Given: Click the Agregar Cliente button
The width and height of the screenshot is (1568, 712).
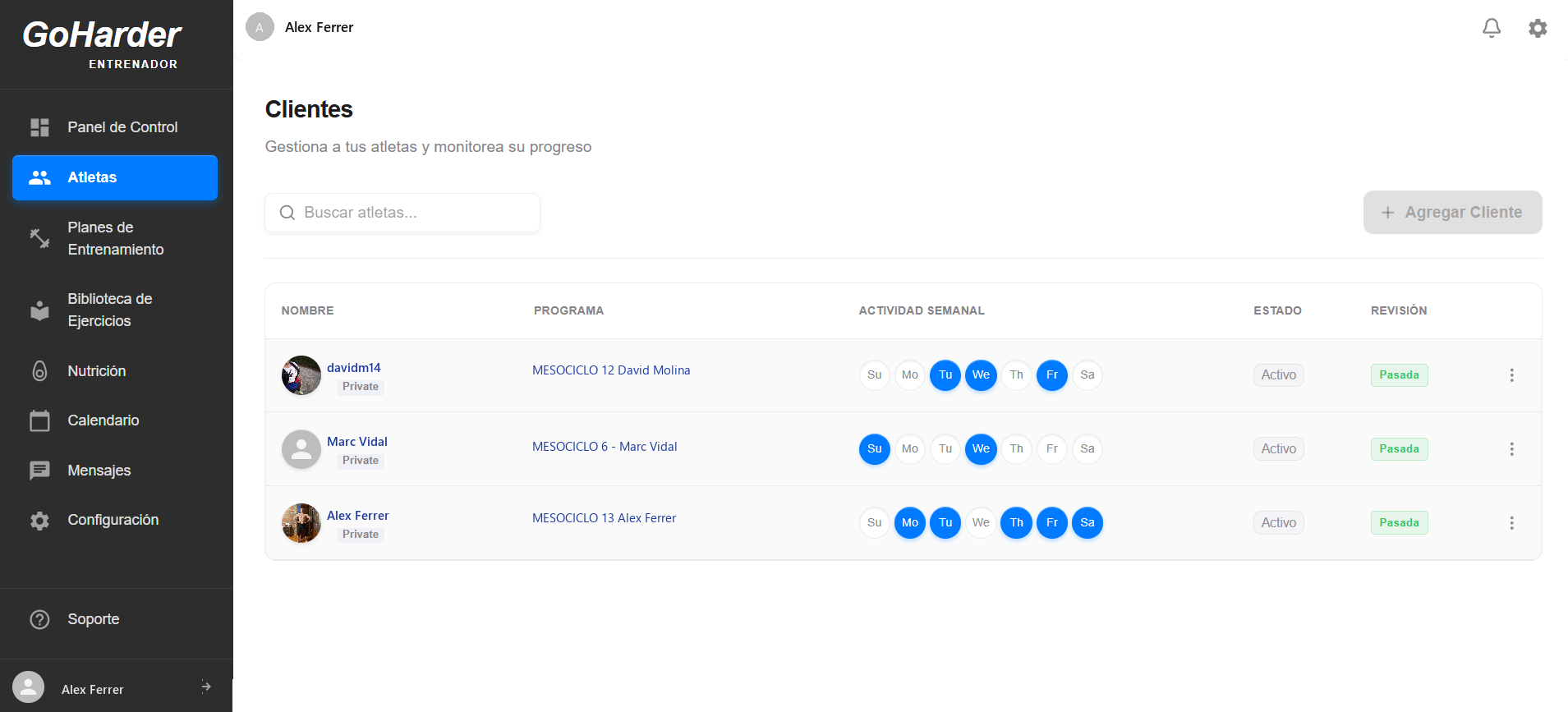Looking at the screenshot, I should (x=1452, y=213).
